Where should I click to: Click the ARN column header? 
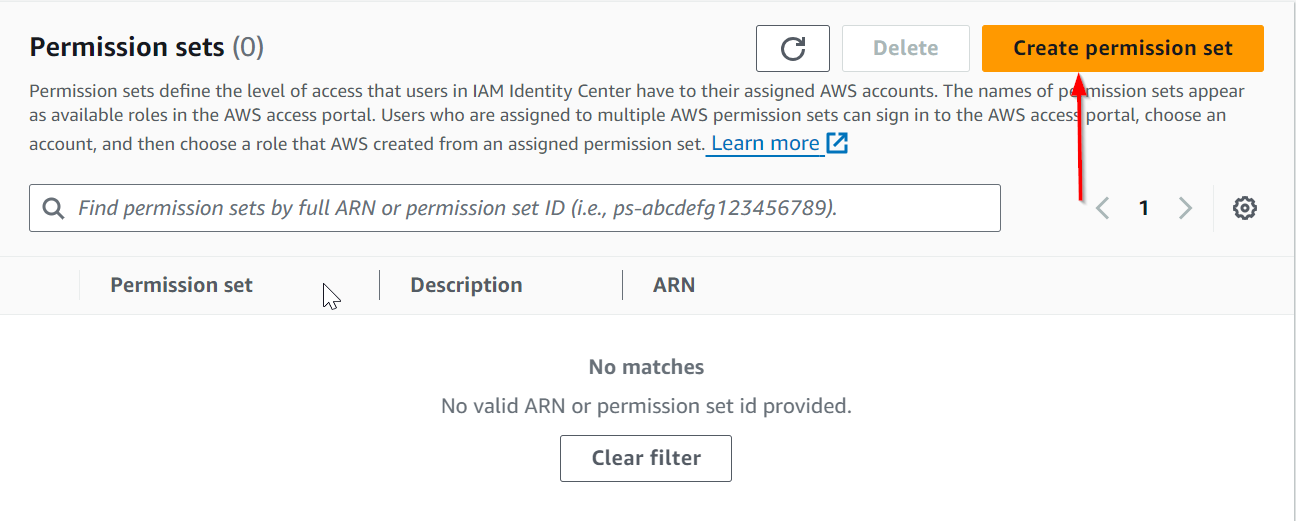(674, 285)
